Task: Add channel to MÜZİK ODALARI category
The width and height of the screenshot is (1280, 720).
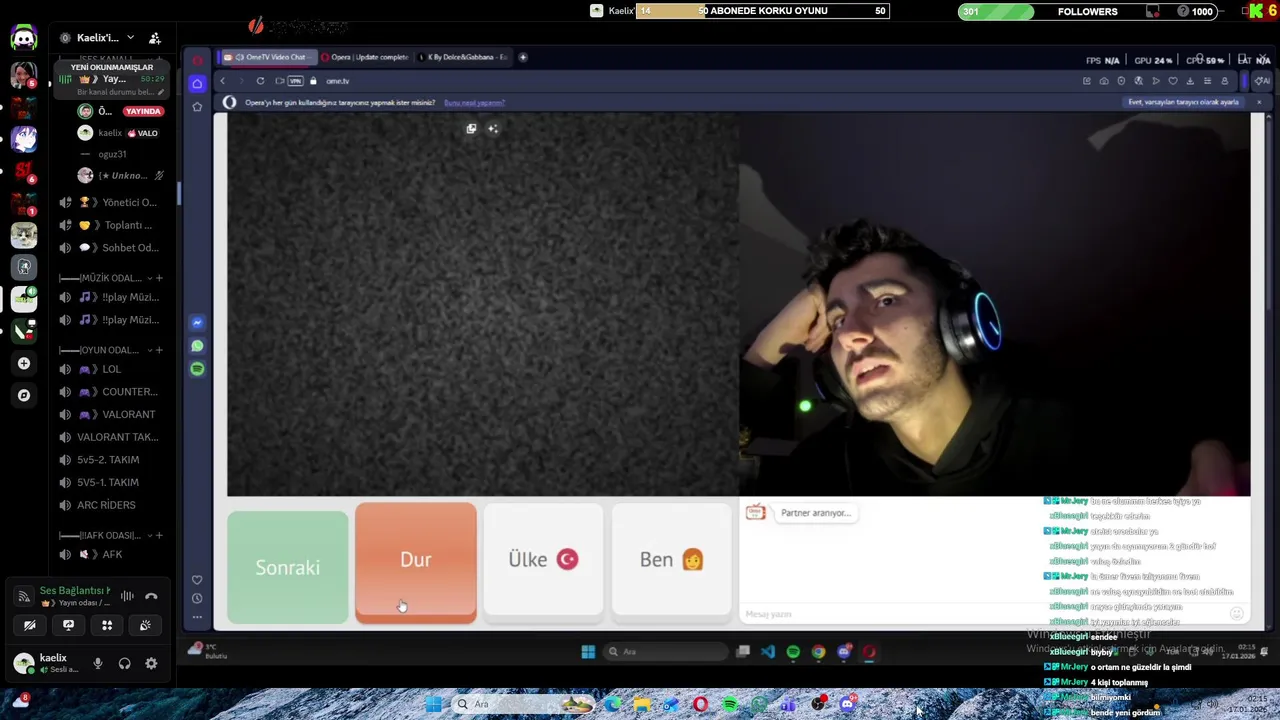Action: click(159, 278)
